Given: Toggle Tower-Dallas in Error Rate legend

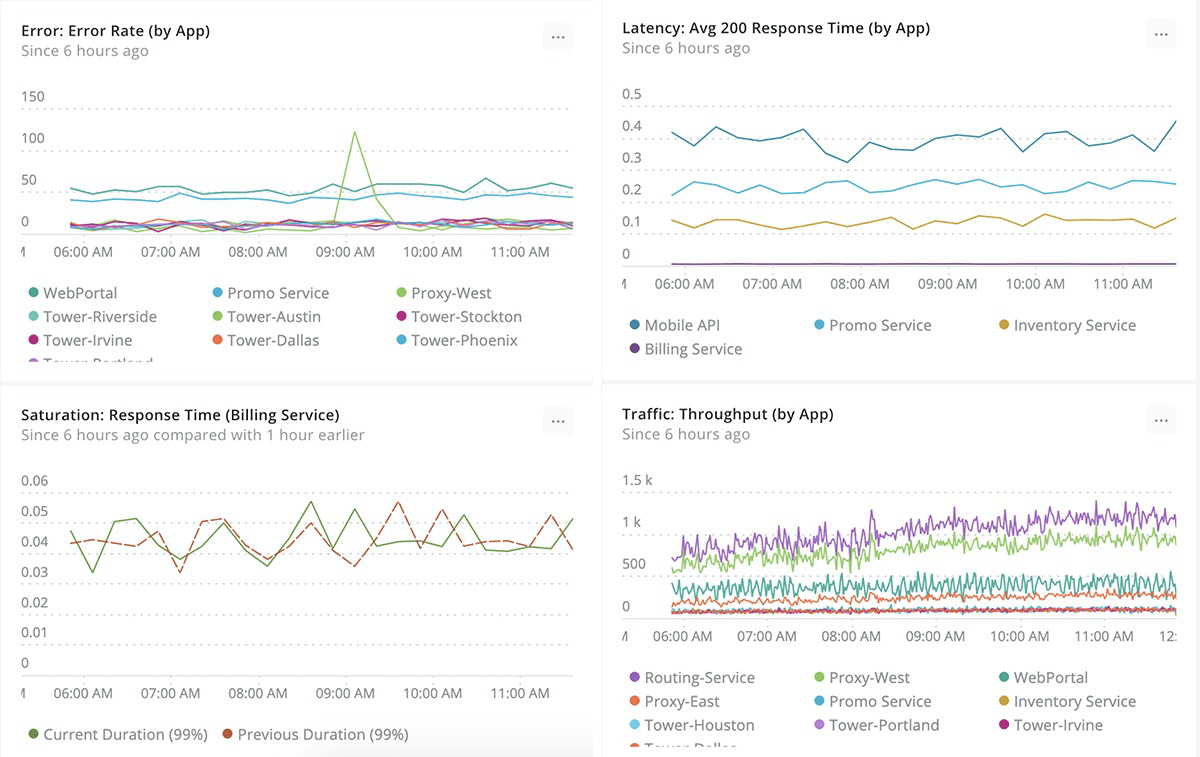Looking at the screenshot, I should tap(265, 341).
